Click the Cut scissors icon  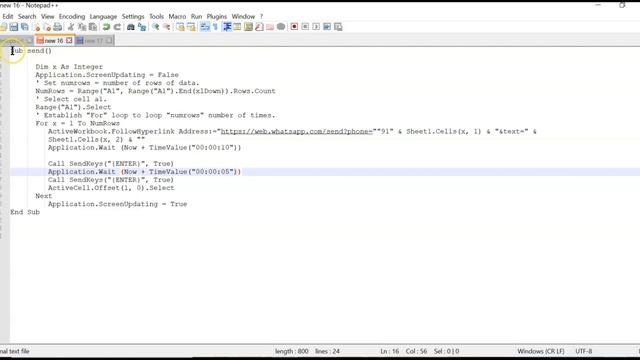coord(71,27)
